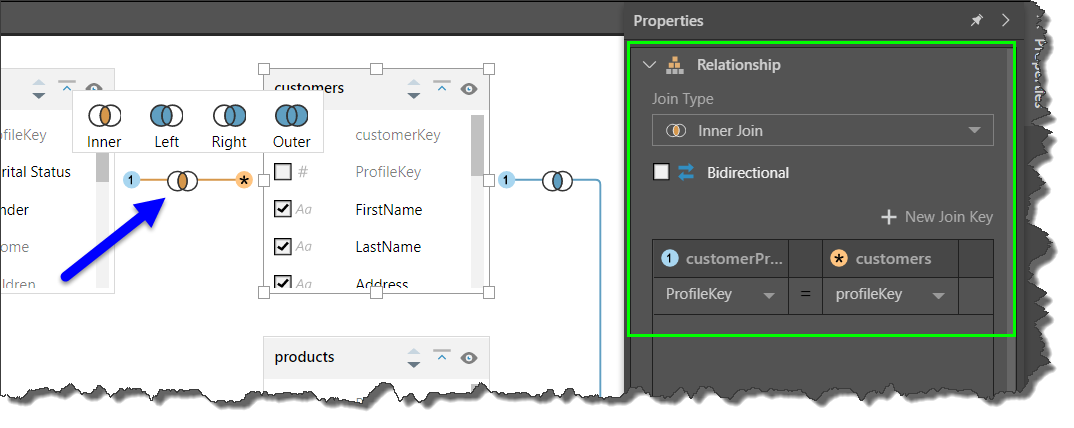
Task: Collapse the Relationship section
Action: coord(650,65)
